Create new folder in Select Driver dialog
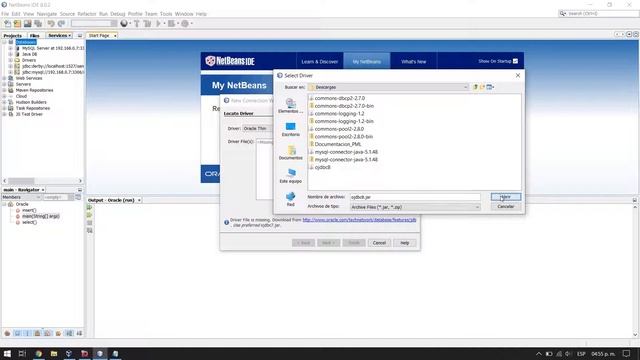 tap(482, 87)
